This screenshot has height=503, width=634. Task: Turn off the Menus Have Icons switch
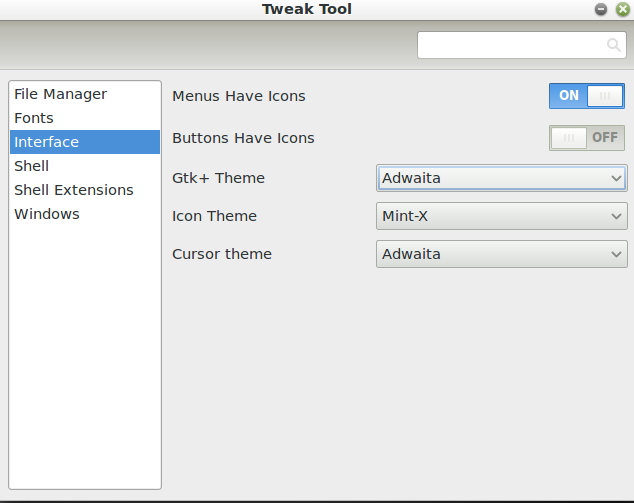(x=586, y=96)
